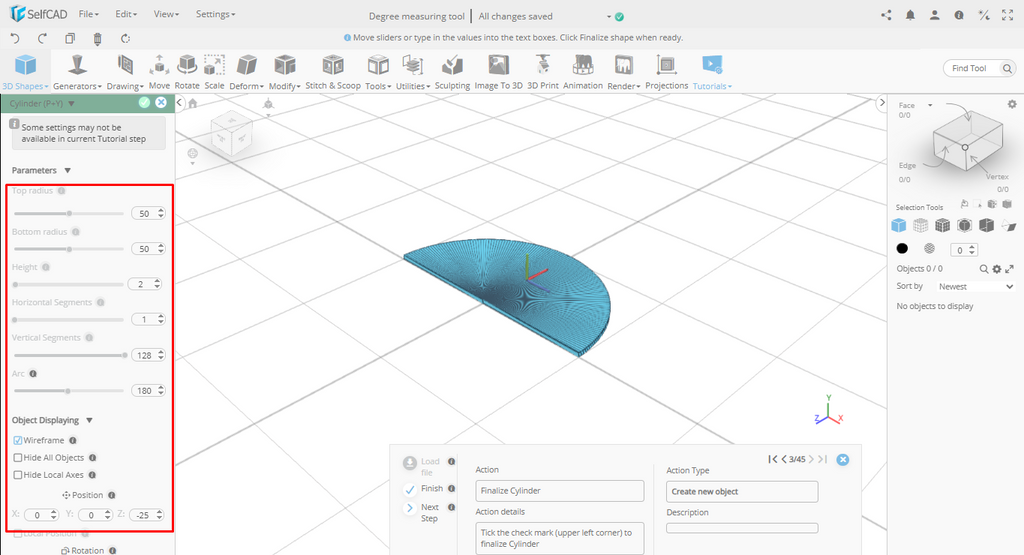Open the Edit menu
The height and width of the screenshot is (555, 1024).
point(125,14)
